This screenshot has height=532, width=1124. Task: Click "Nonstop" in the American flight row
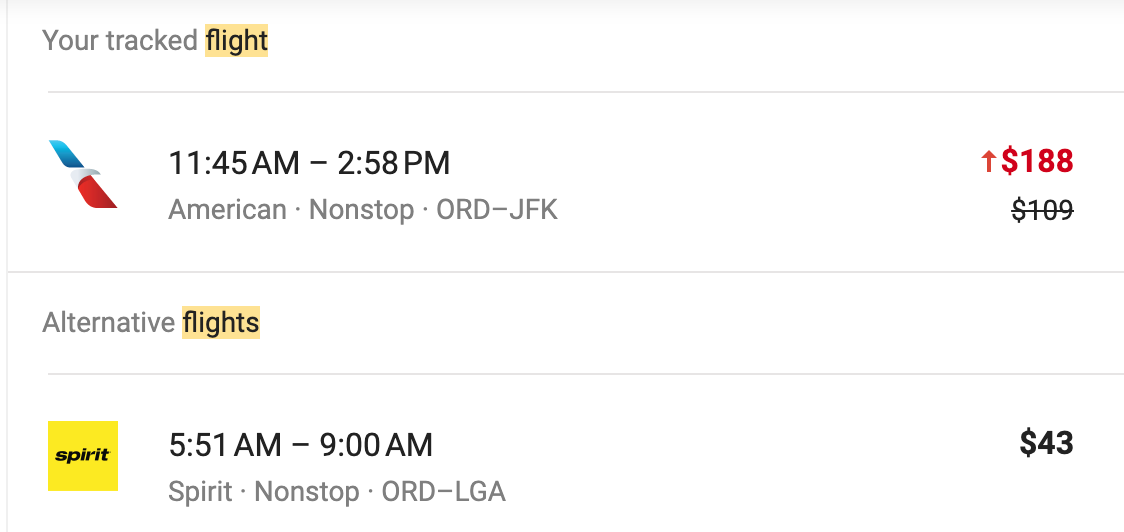click(361, 210)
